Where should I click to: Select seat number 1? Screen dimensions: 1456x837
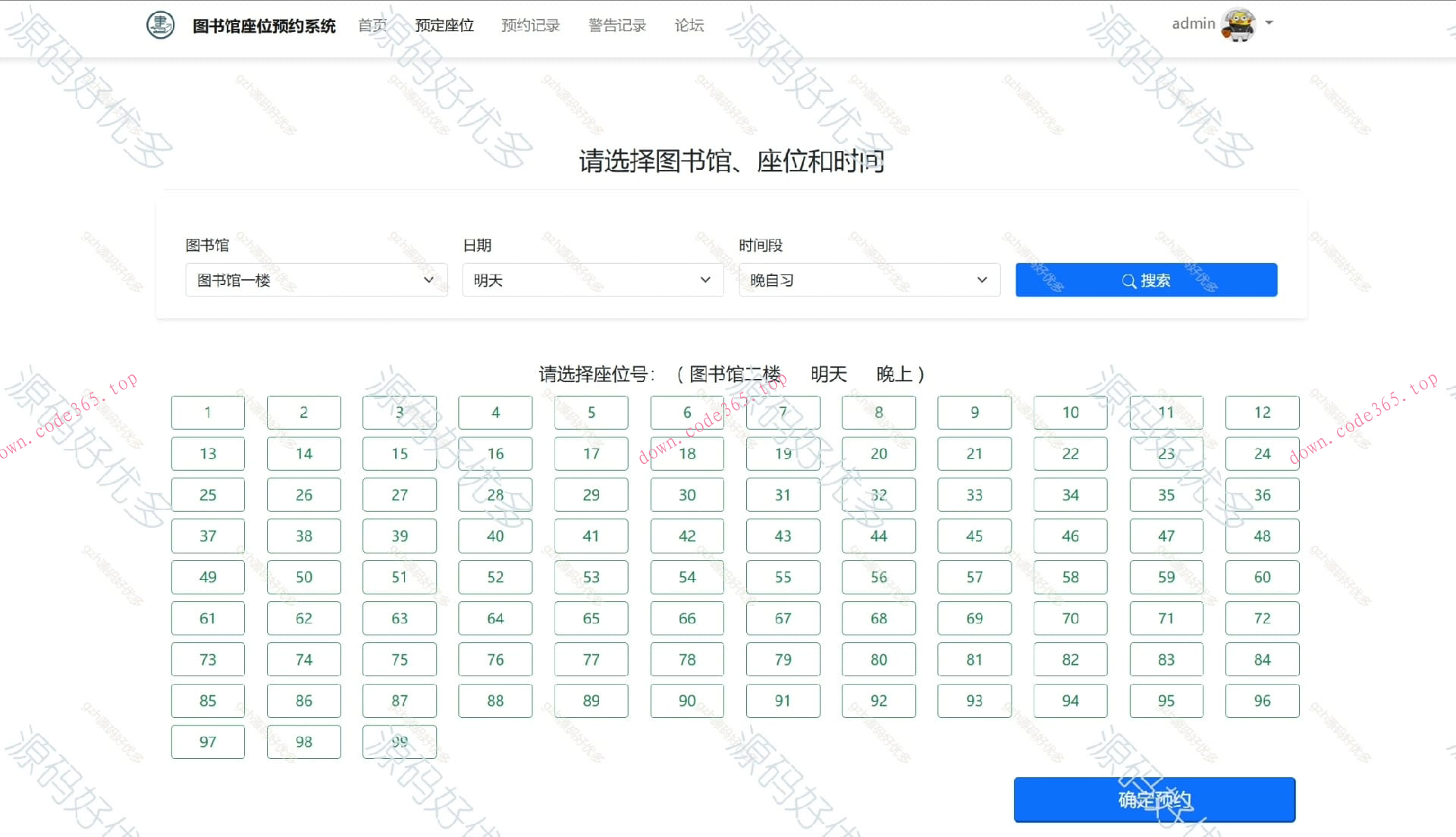[x=208, y=412]
